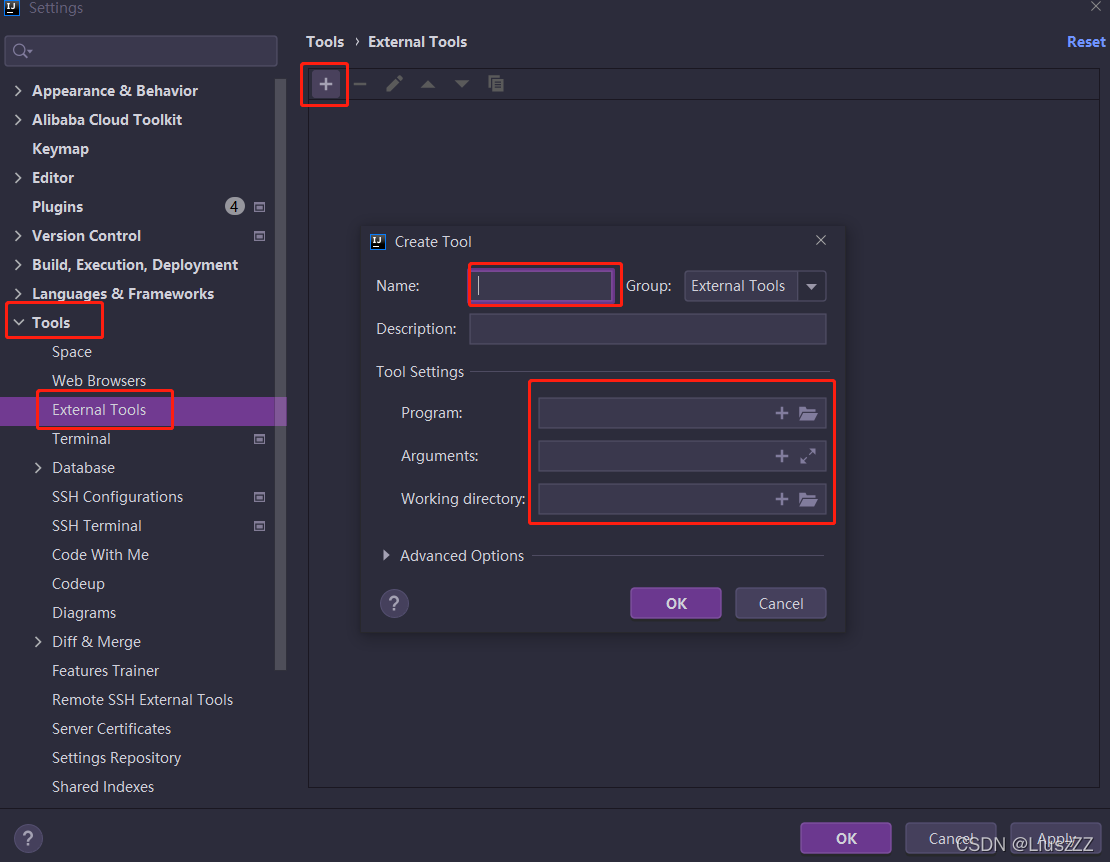This screenshot has height=862, width=1110.
Task: Move tool up with up arrow icon
Action: tap(428, 84)
